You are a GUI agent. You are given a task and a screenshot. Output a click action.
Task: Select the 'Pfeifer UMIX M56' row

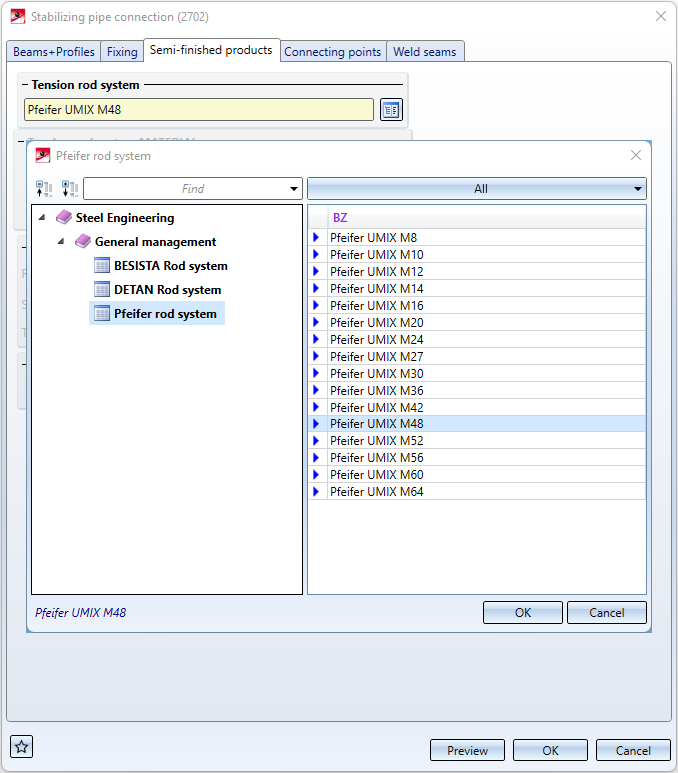tap(477, 457)
